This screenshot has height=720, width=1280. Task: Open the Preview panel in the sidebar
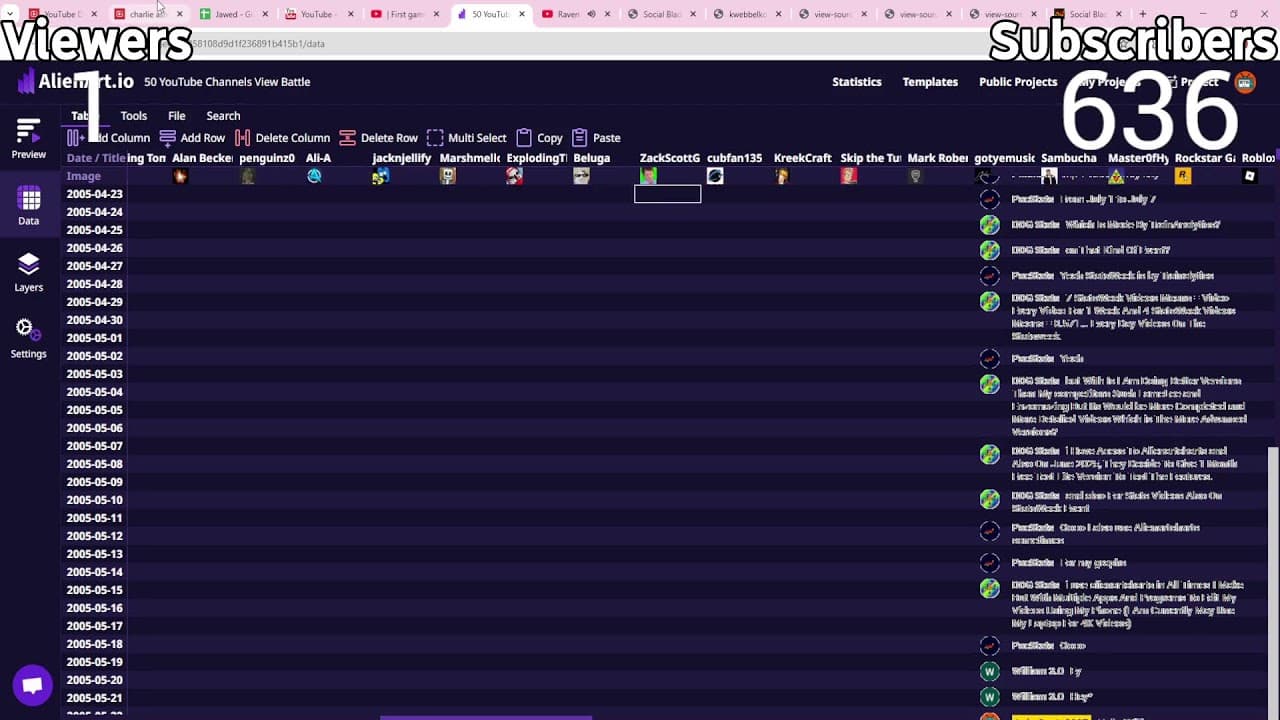(28, 139)
